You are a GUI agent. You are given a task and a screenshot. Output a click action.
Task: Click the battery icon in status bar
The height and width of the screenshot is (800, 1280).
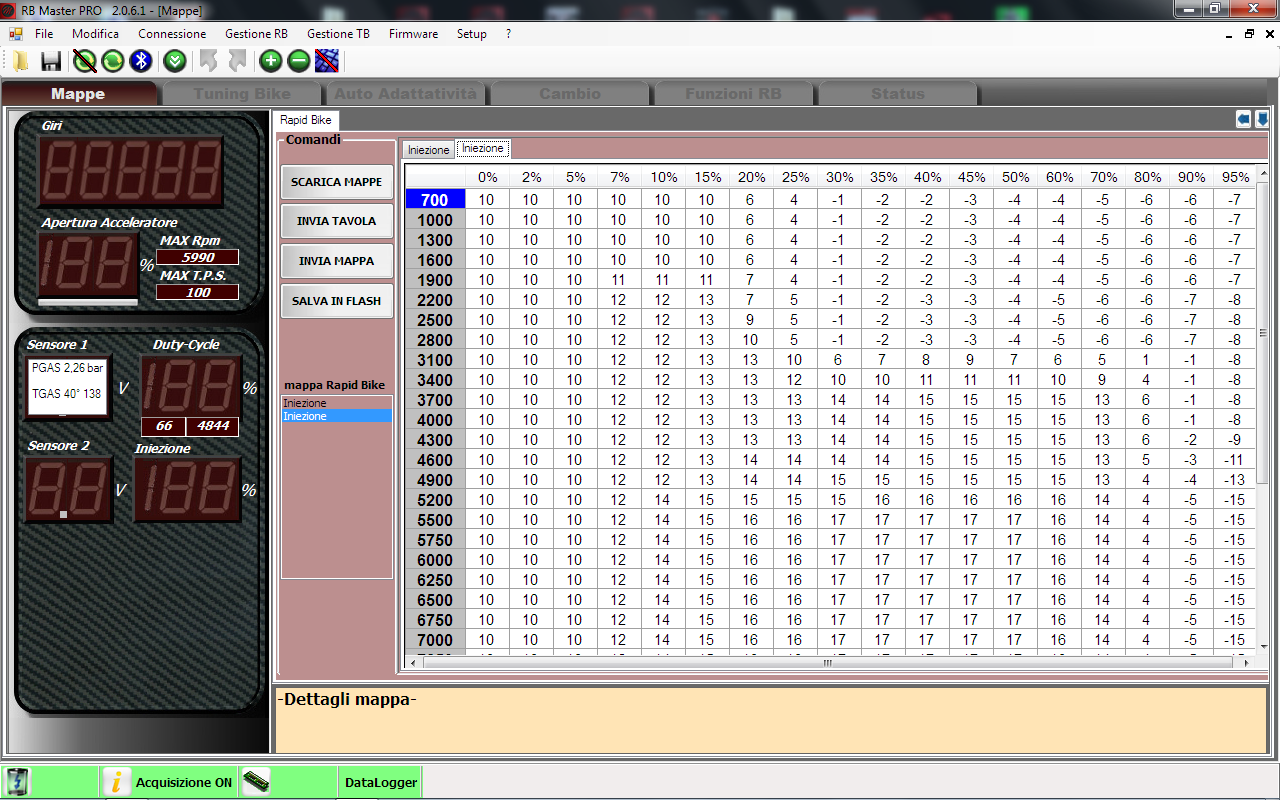(x=18, y=782)
